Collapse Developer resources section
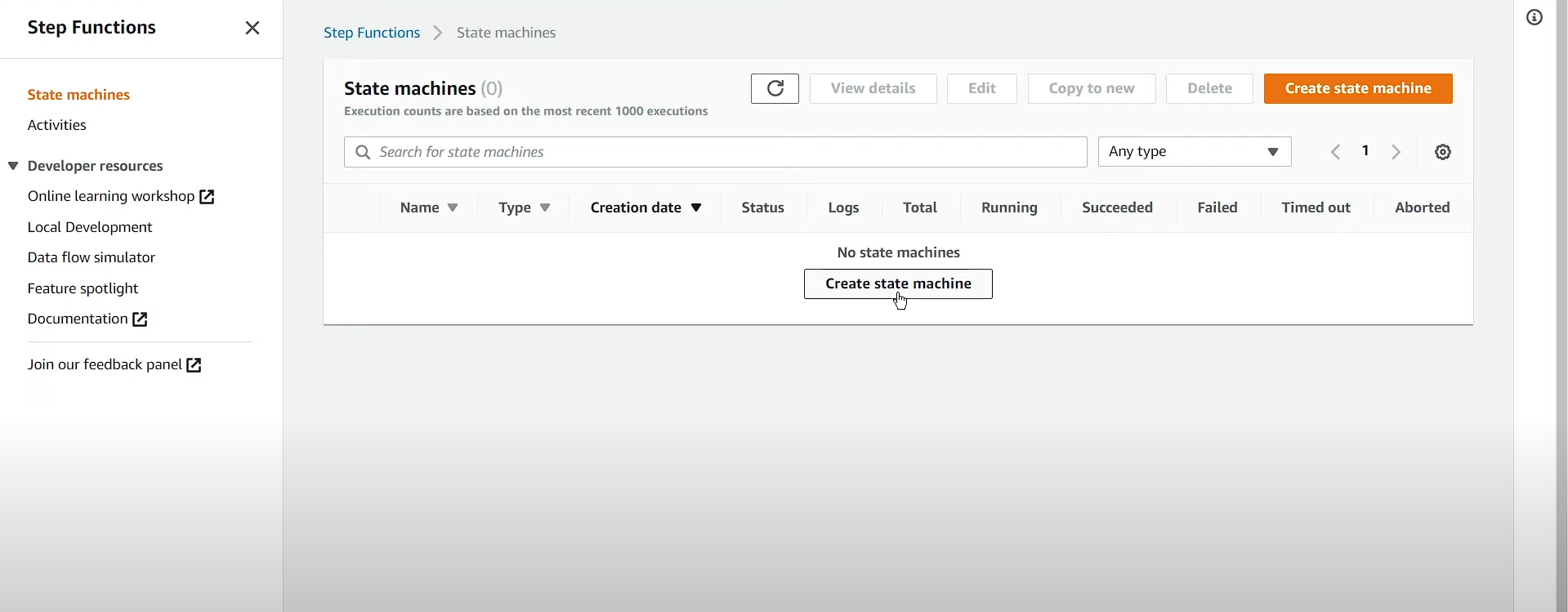This screenshot has height=612, width=1568. point(13,166)
